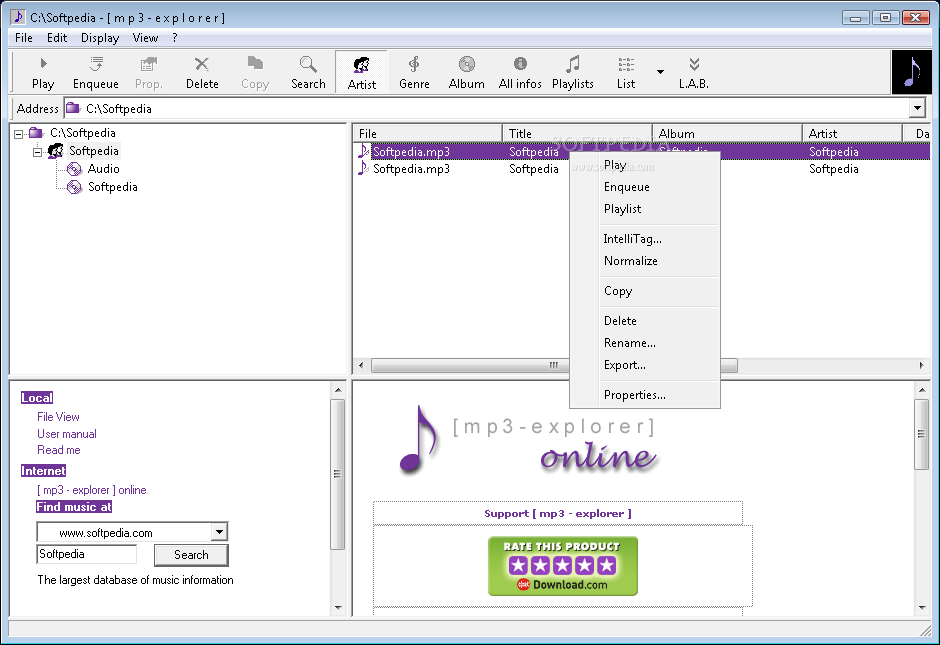
Task: Click the file list horizontal scrollbar thumb
Action: [554, 365]
